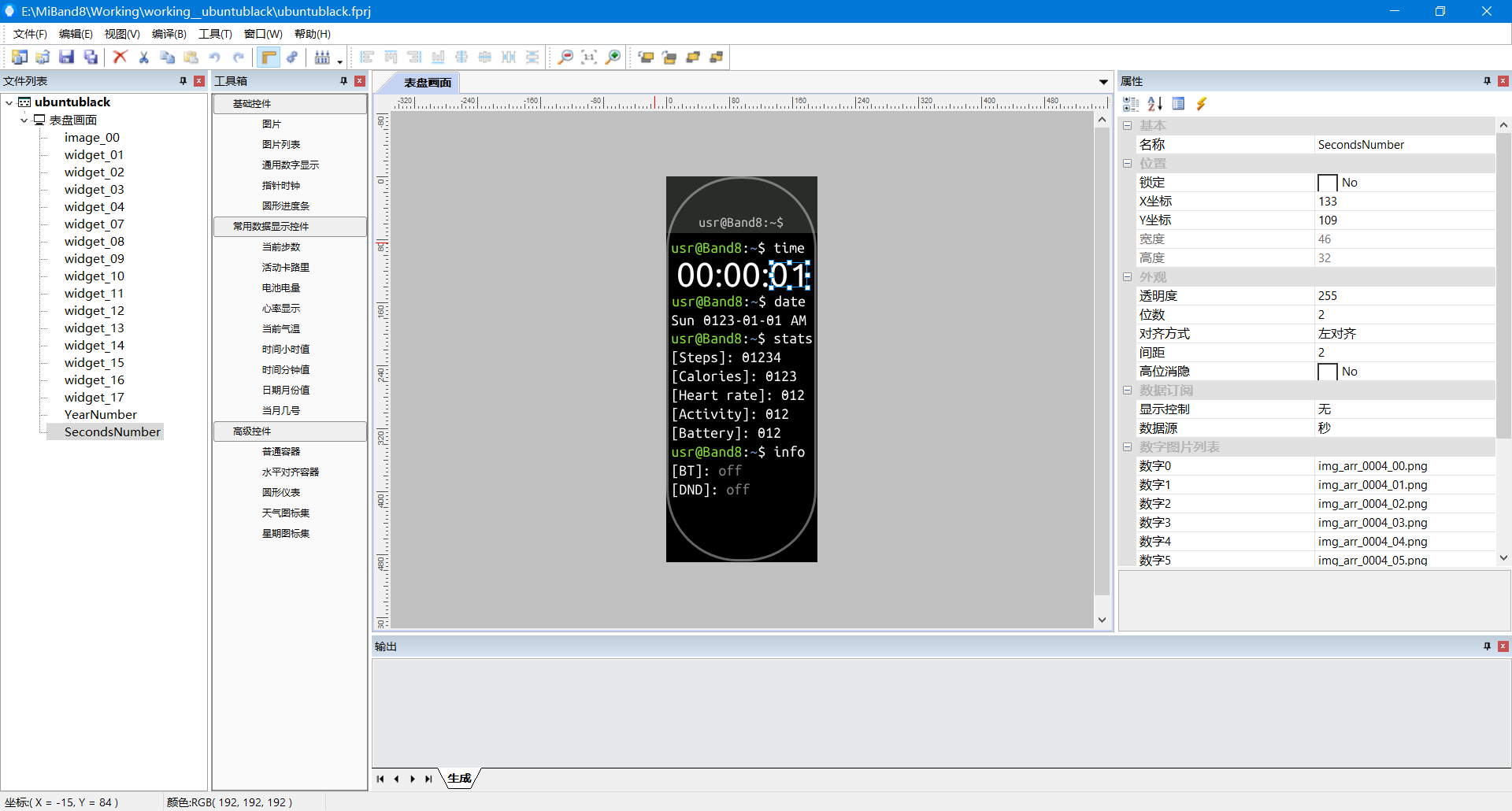Select YearNumber in the file tree
Screen dimensions: 1512x811
pyautogui.click(x=101, y=415)
